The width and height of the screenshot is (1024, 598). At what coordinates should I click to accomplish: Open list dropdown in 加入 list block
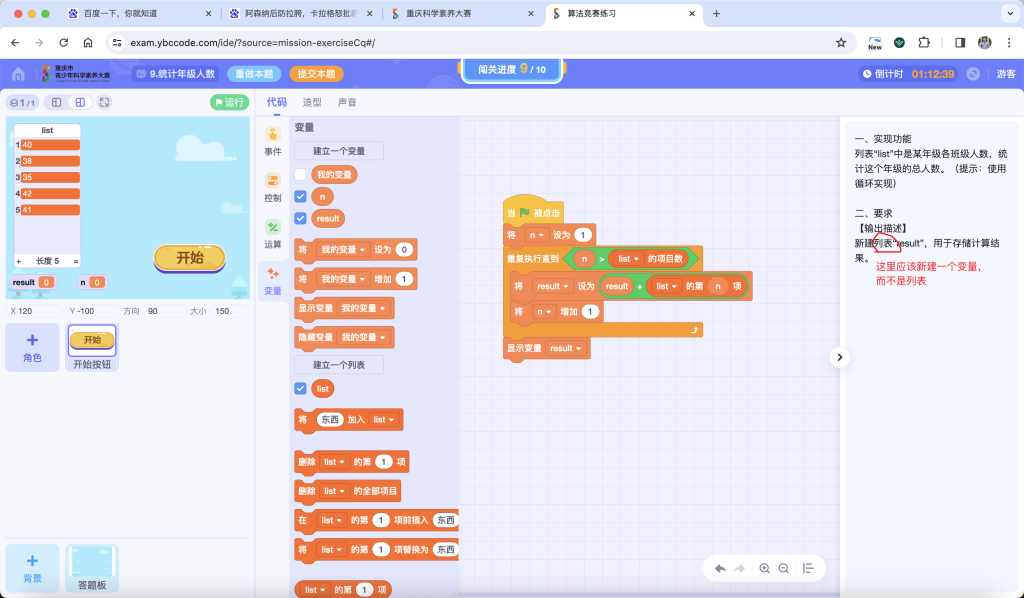point(383,420)
